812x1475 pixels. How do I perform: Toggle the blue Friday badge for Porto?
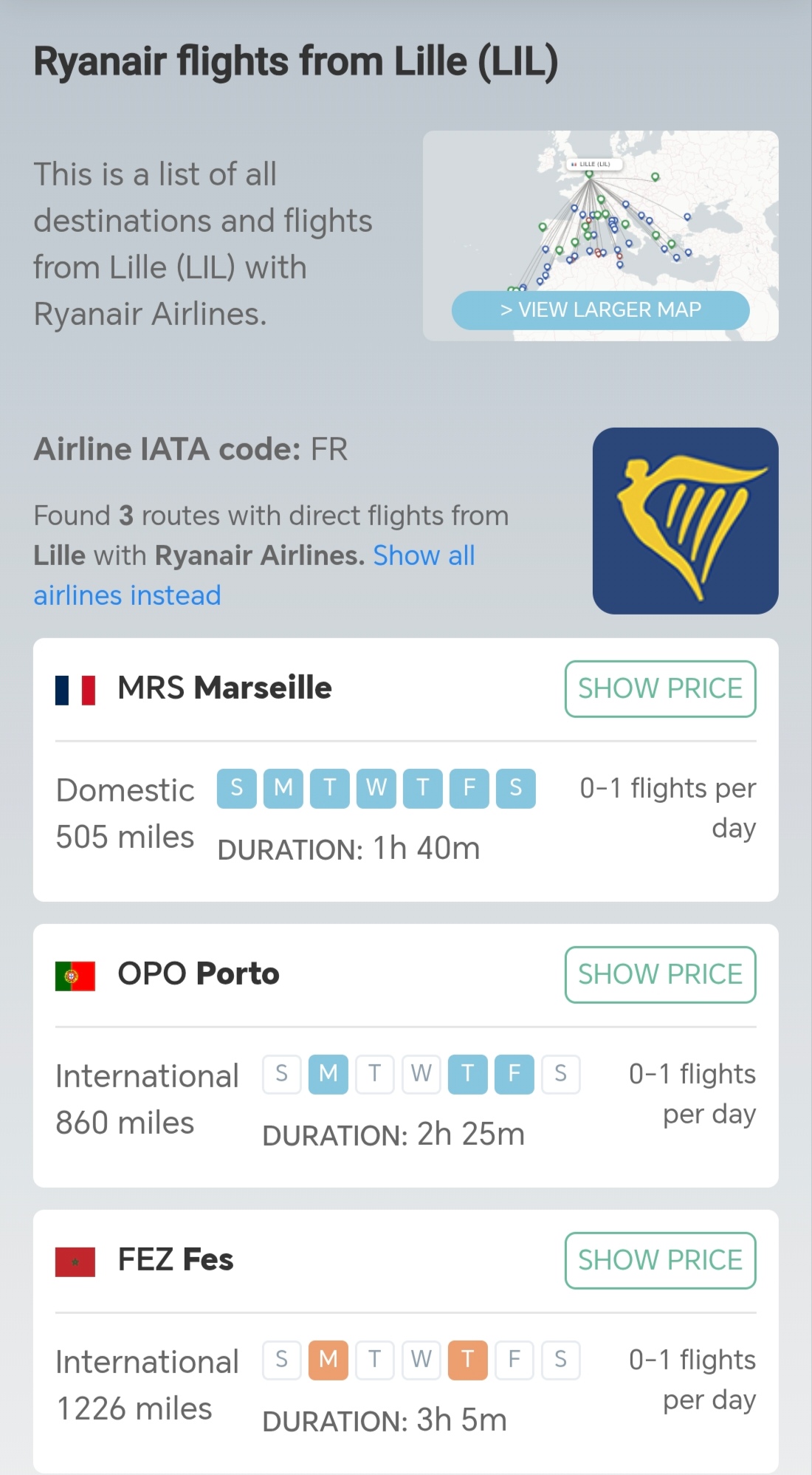click(x=515, y=1074)
